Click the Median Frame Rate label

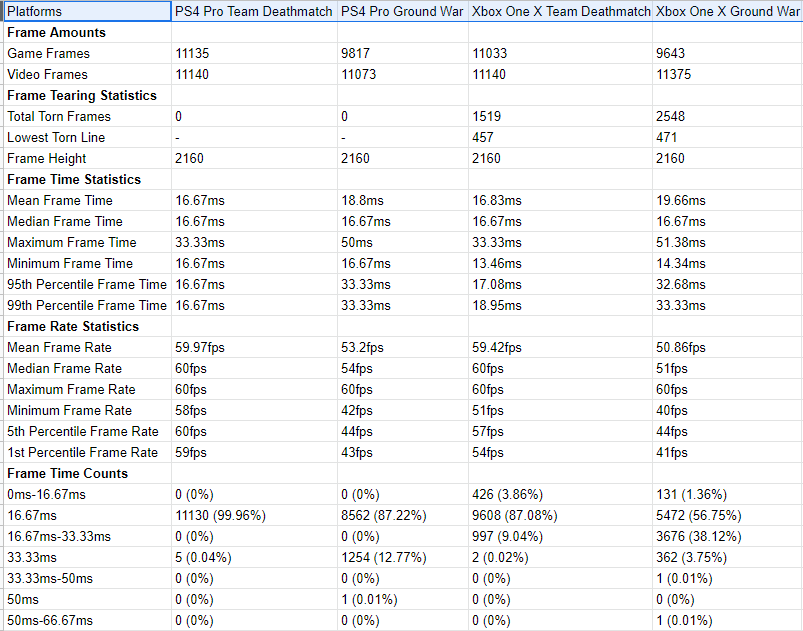65,368
